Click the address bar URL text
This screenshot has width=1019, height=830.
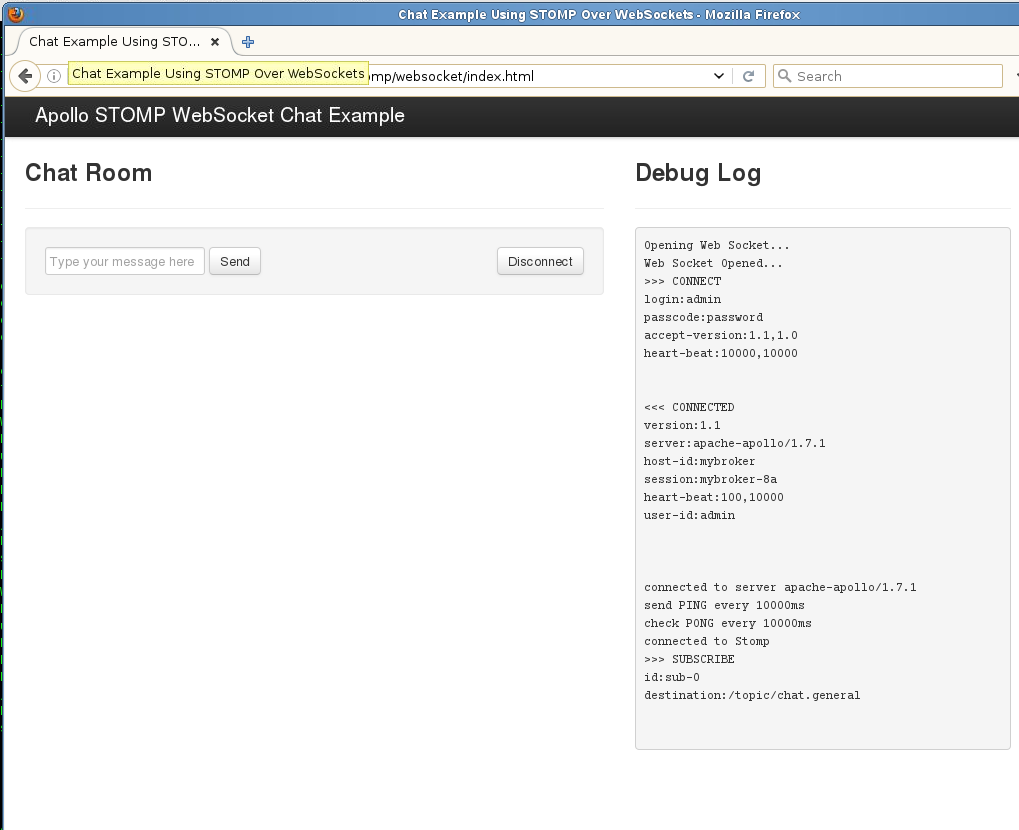tap(452, 76)
